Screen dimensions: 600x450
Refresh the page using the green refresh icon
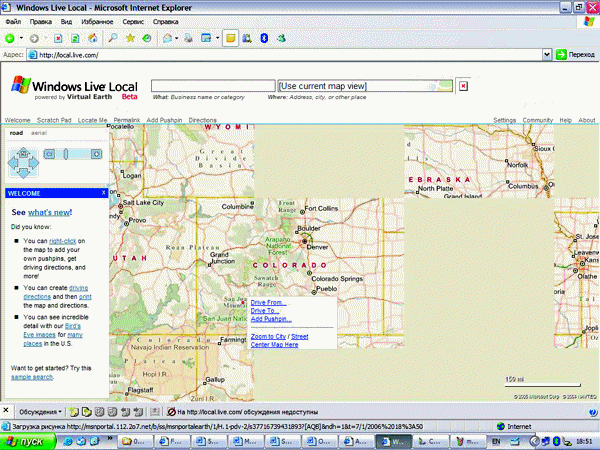coord(75,38)
